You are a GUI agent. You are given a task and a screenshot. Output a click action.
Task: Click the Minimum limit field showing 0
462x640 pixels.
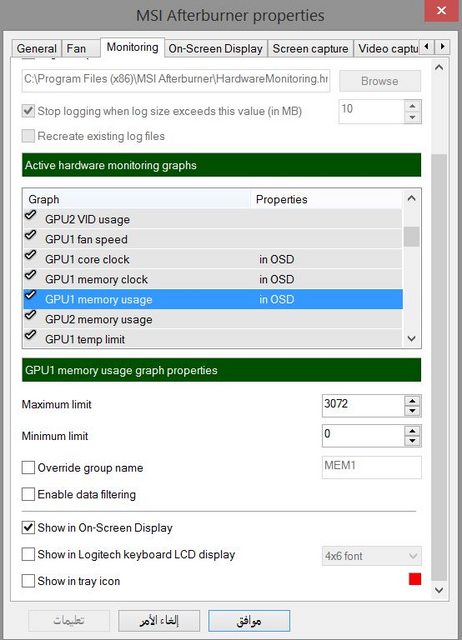(x=363, y=436)
